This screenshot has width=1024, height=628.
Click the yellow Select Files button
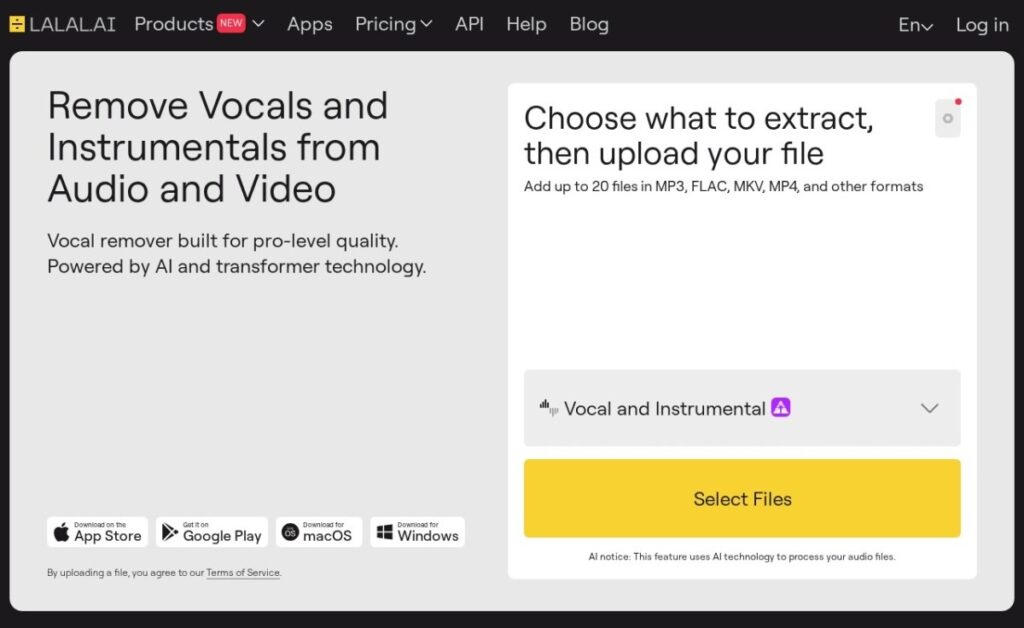(742, 498)
